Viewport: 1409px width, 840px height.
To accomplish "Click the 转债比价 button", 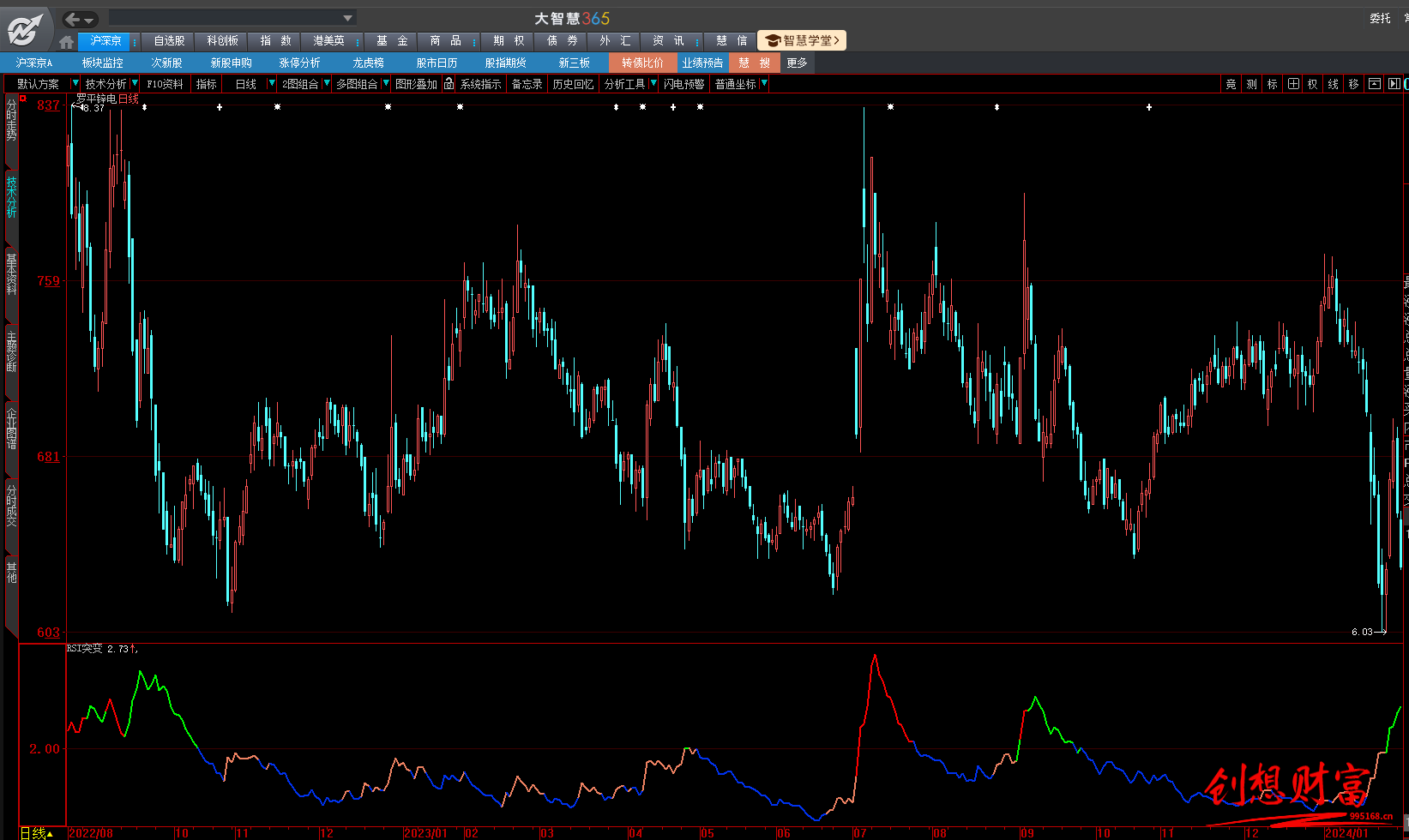I will [x=642, y=63].
